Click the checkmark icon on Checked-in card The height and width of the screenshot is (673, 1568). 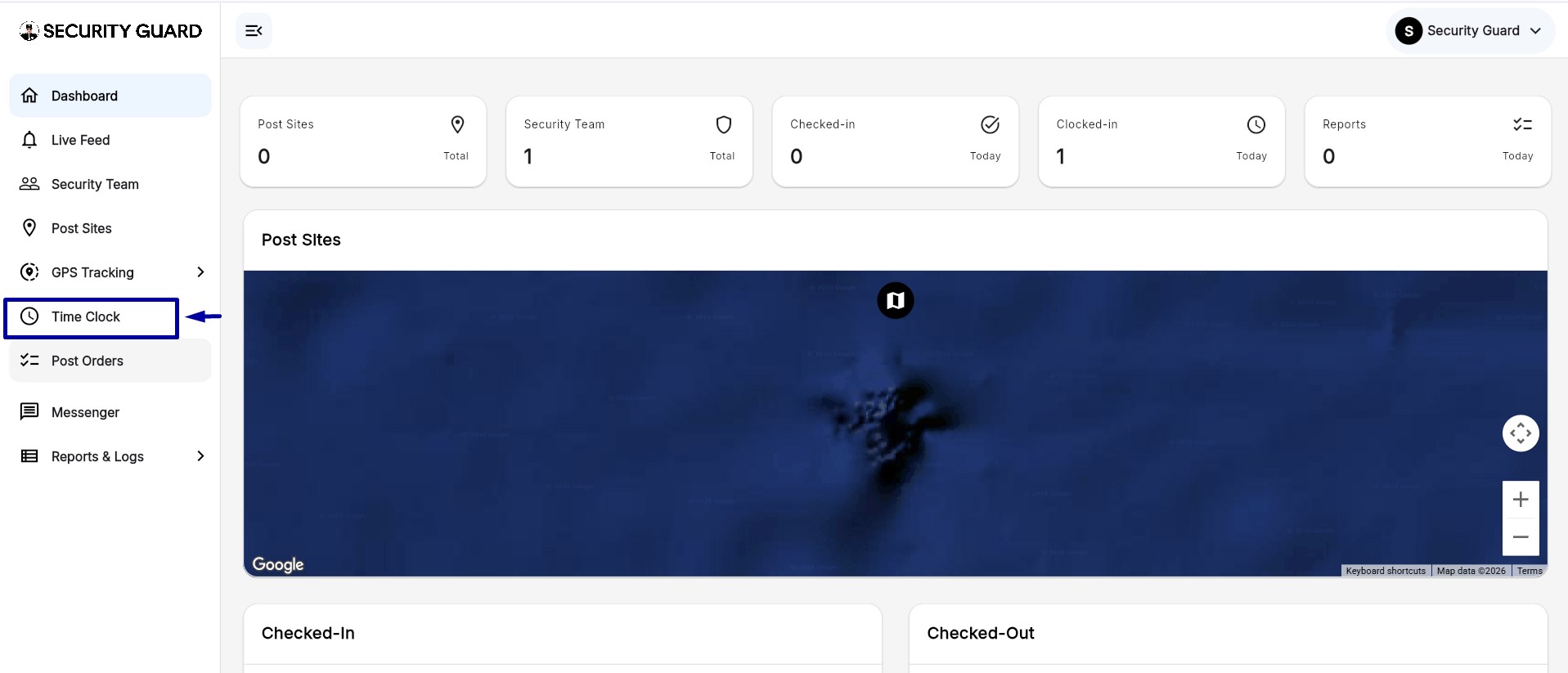[x=991, y=124]
